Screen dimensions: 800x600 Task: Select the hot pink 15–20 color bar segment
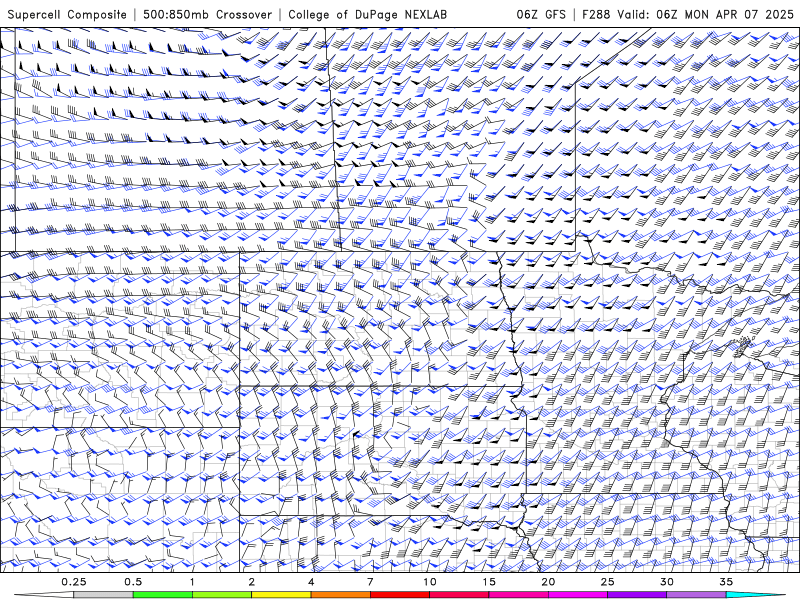tap(518, 595)
